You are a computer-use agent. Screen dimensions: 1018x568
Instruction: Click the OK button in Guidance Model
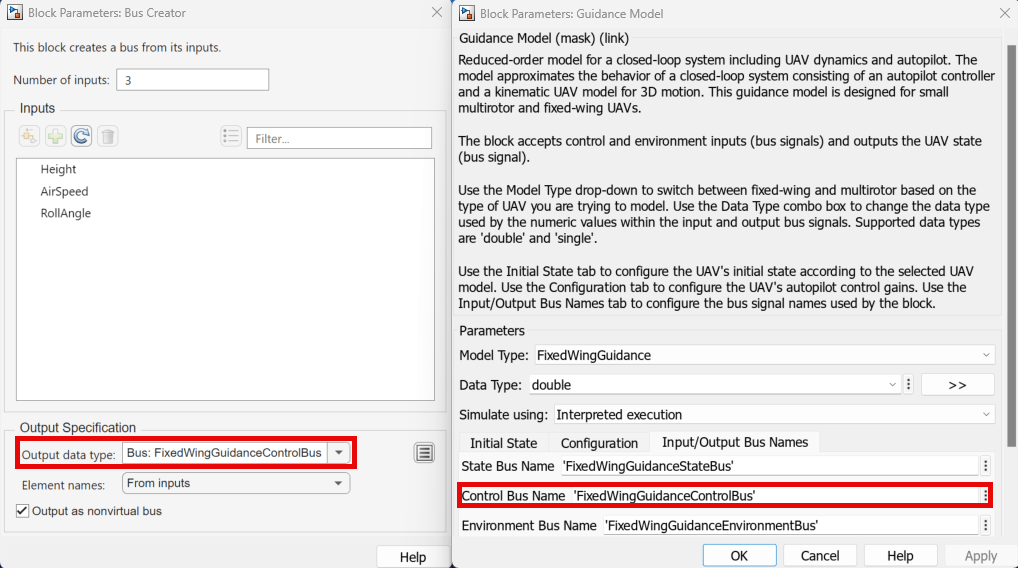tap(739, 556)
